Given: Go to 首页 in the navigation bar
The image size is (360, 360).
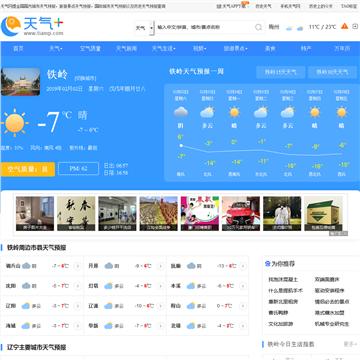Looking at the screenshot, I should [18, 49].
